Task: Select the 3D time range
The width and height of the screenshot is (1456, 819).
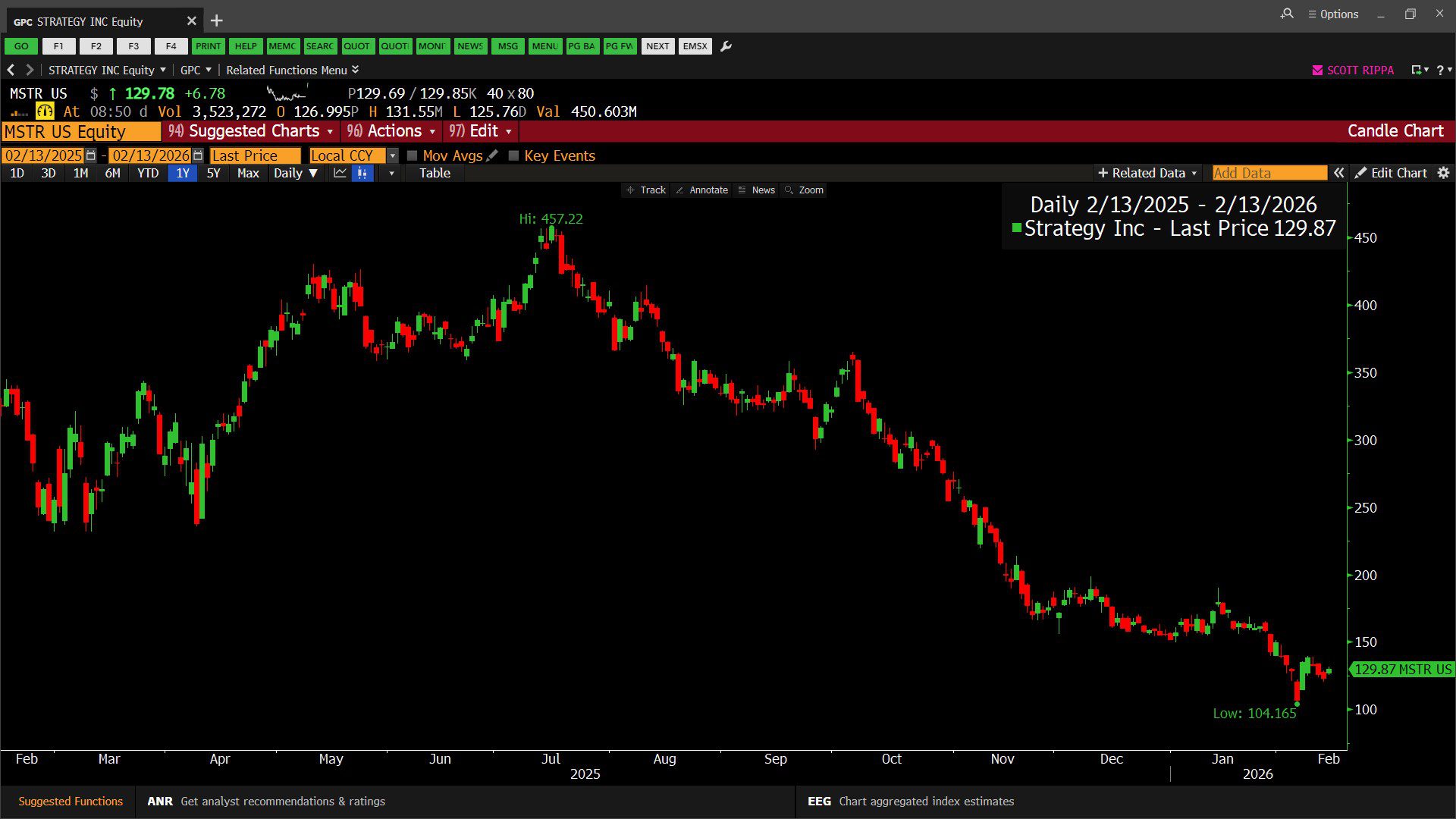Action: point(49,173)
